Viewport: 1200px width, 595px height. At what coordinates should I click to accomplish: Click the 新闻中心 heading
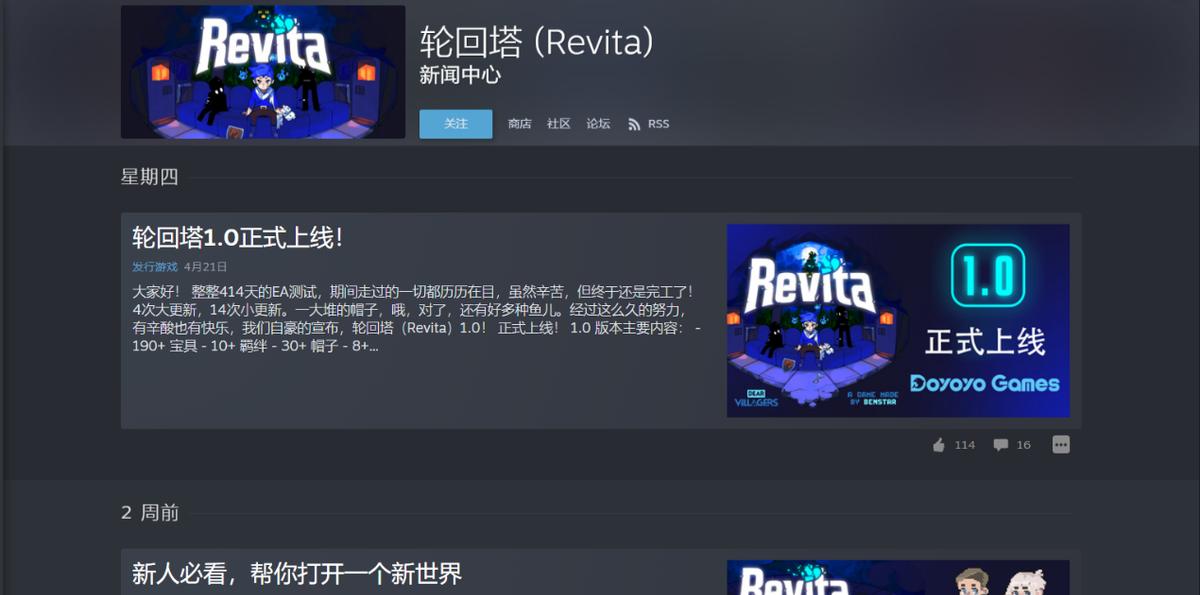click(x=460, y=75)
